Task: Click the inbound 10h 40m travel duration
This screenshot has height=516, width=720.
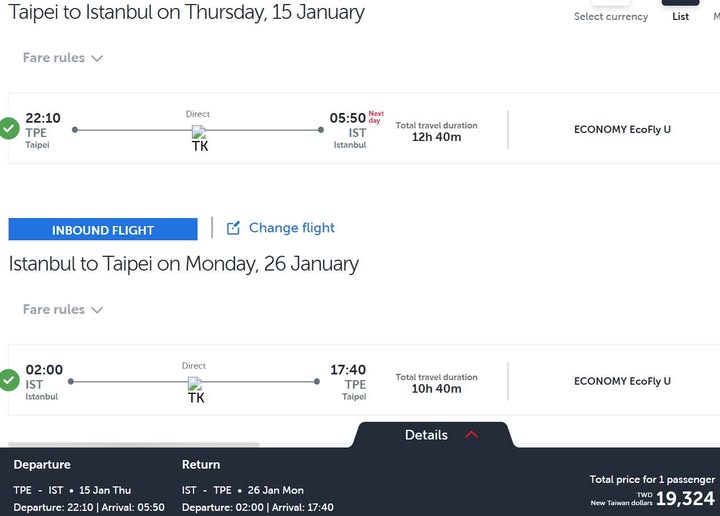Action: [x=436, y=388]
